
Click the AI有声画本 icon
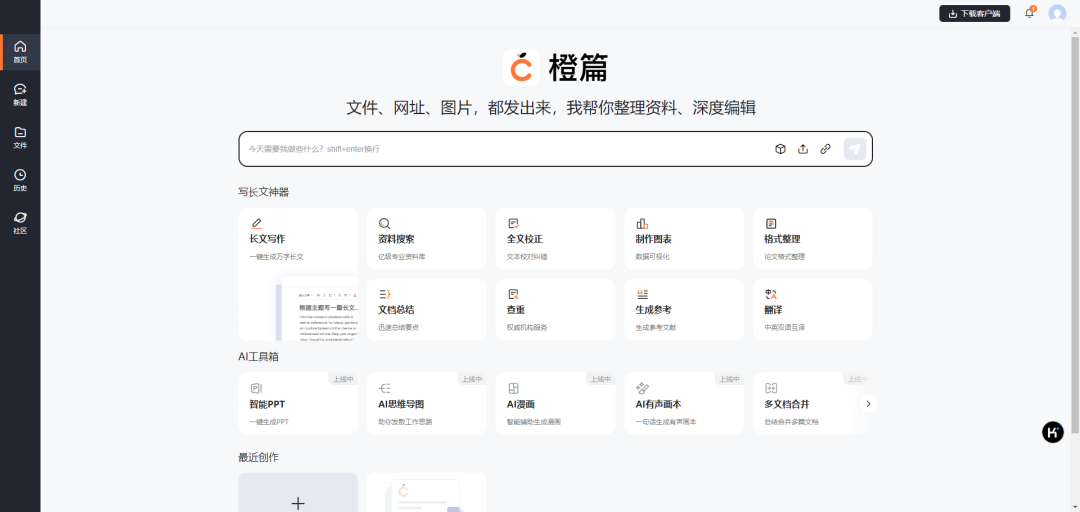[642, 389]
